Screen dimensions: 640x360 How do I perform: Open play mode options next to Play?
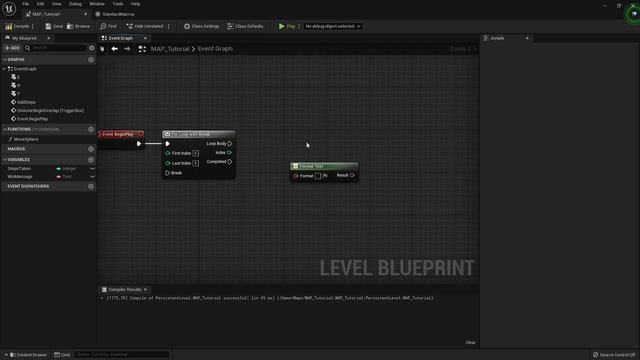pos(299,26)
